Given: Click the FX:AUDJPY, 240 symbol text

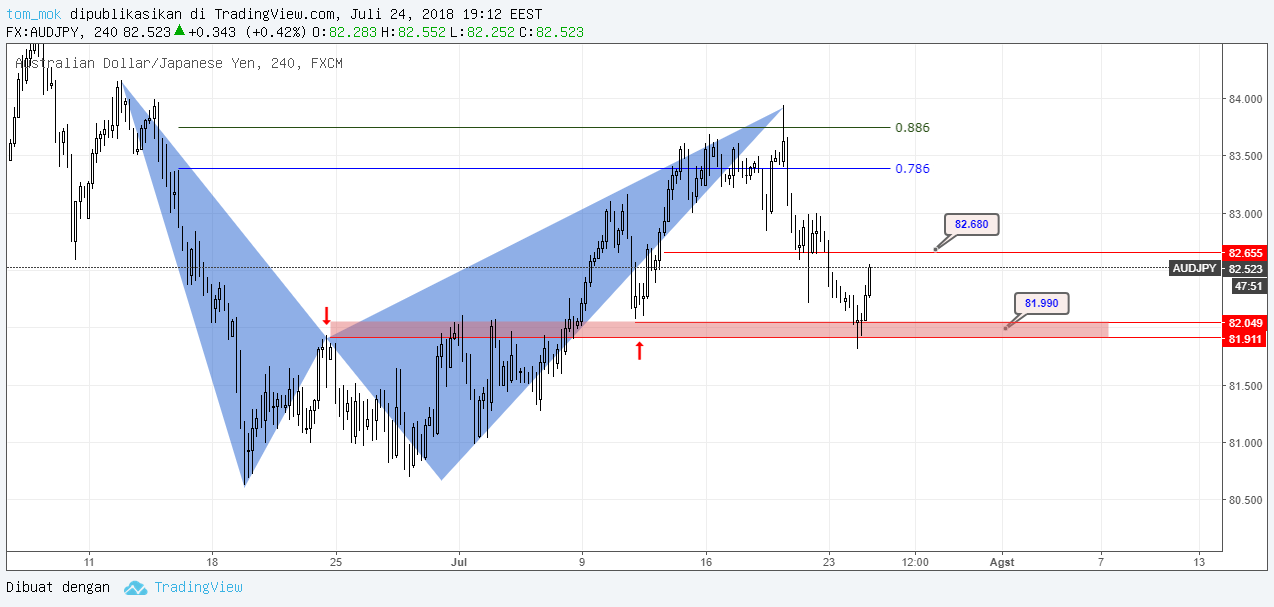Looking at the screenshot, I should point(62,32).
